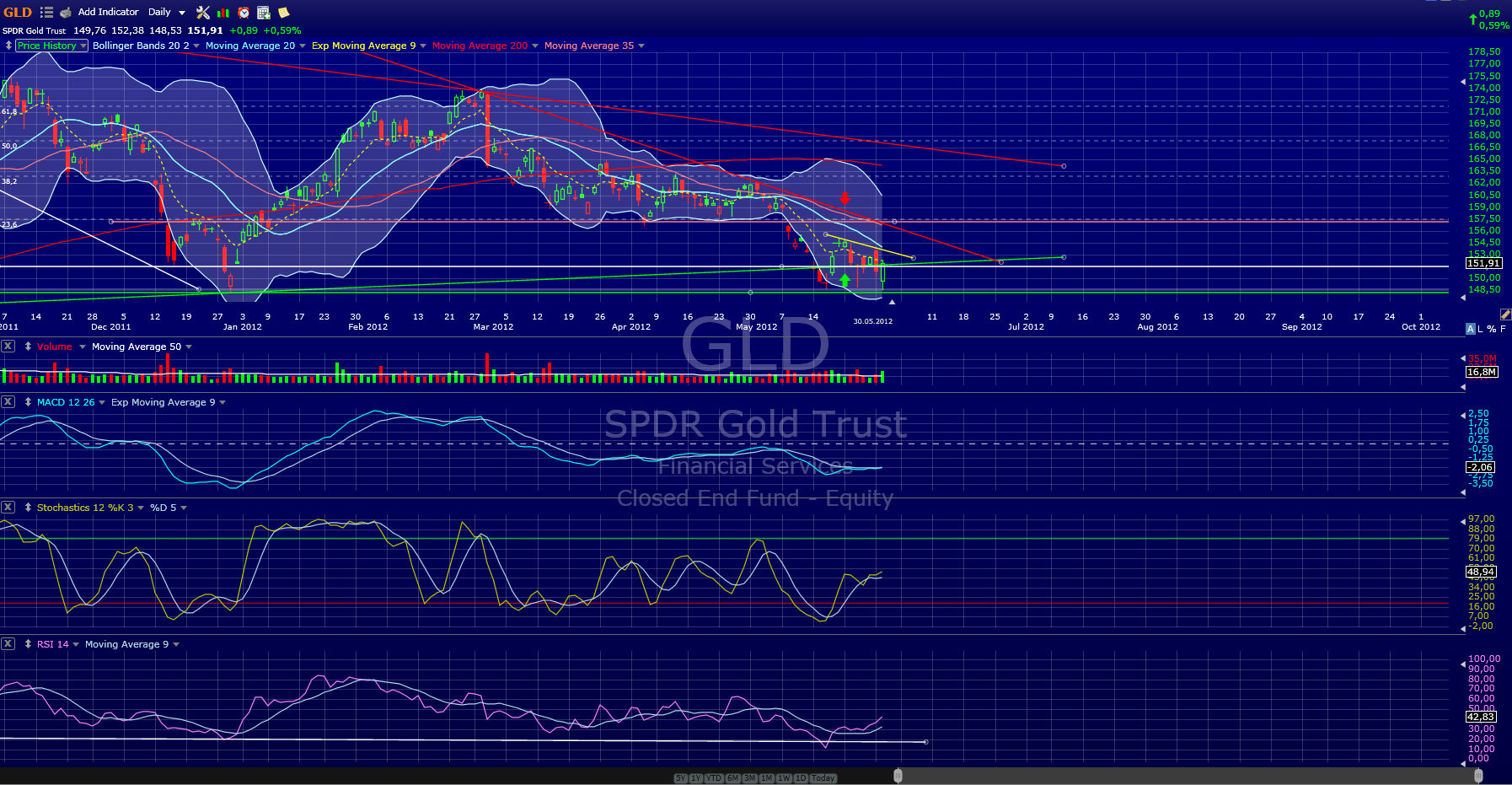Close the Volume pane
Image resolution: width=1512 pixels, height=785 pixels.
8,347
